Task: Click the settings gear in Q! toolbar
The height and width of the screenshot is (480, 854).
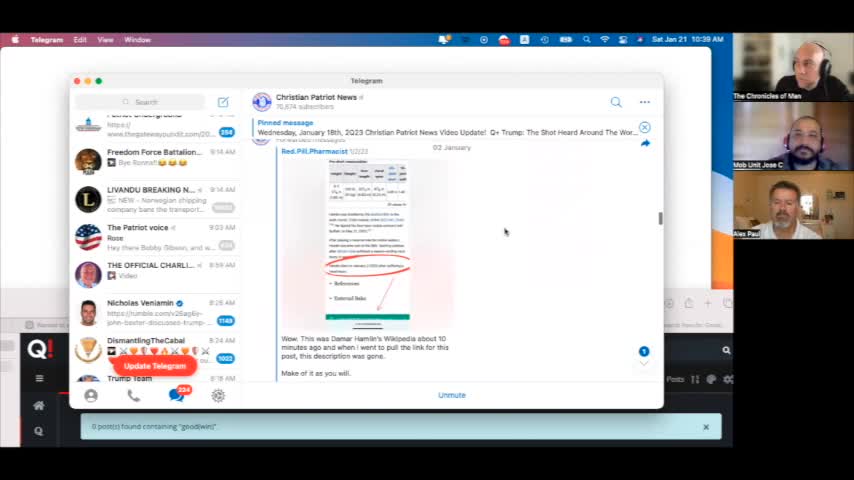Action: click(728, 379)
